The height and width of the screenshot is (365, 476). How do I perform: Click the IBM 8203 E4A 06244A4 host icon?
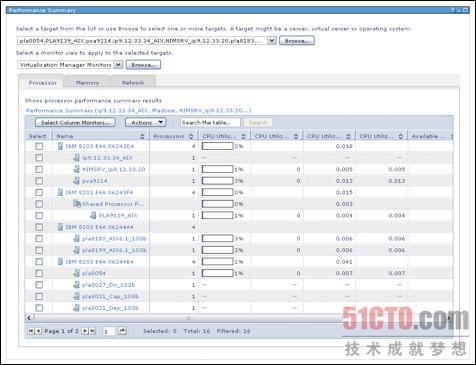point(60,227)
